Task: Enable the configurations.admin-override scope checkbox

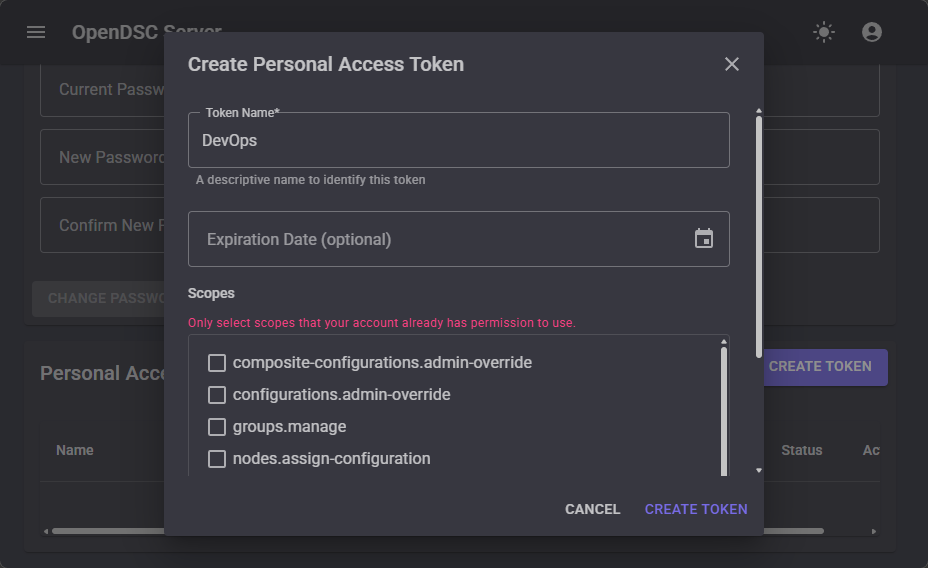Action: 217,394
